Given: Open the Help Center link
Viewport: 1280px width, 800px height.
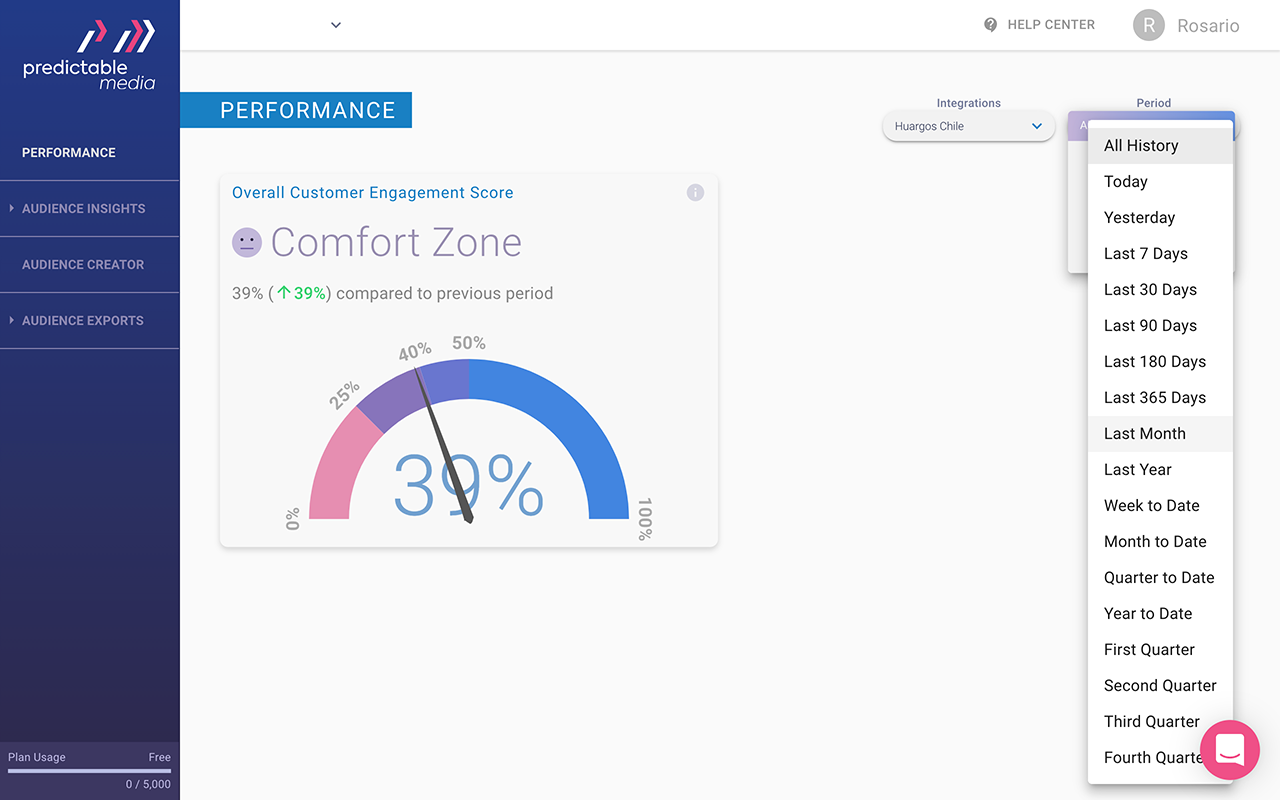Looking at the screenshot, I should 1050,25.
